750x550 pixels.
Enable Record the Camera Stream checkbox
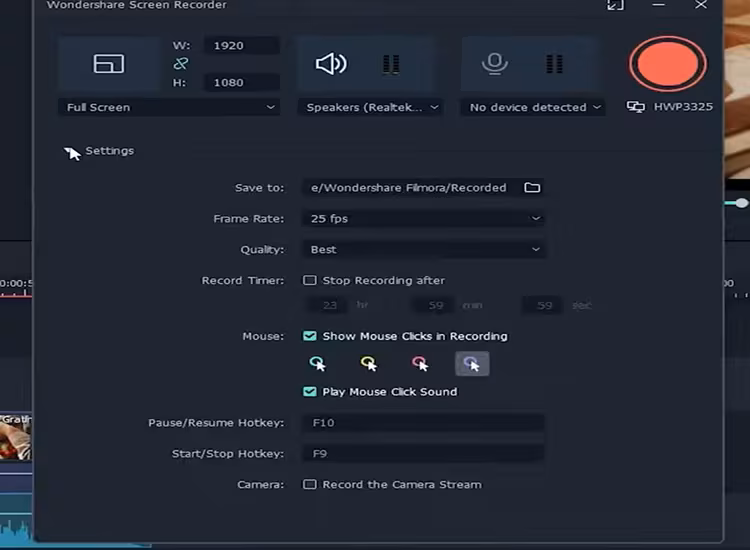coord(309,484)
